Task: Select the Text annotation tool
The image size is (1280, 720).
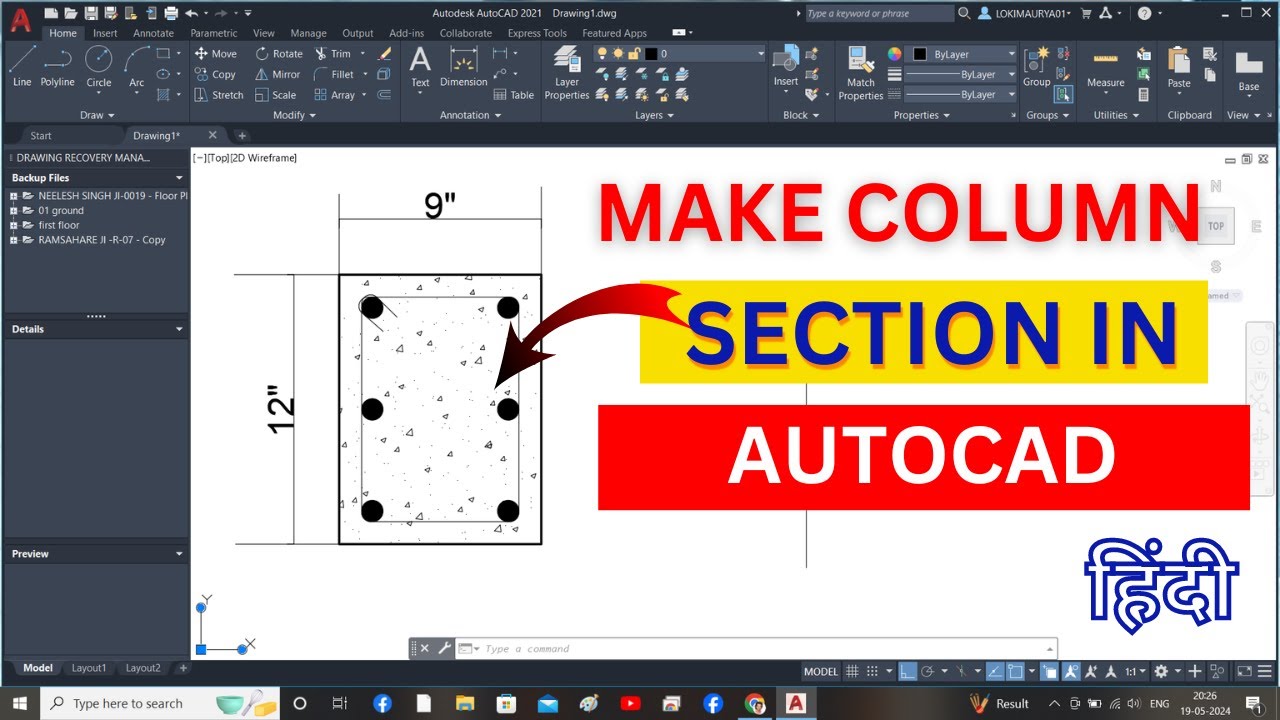Action: (420, 67)
